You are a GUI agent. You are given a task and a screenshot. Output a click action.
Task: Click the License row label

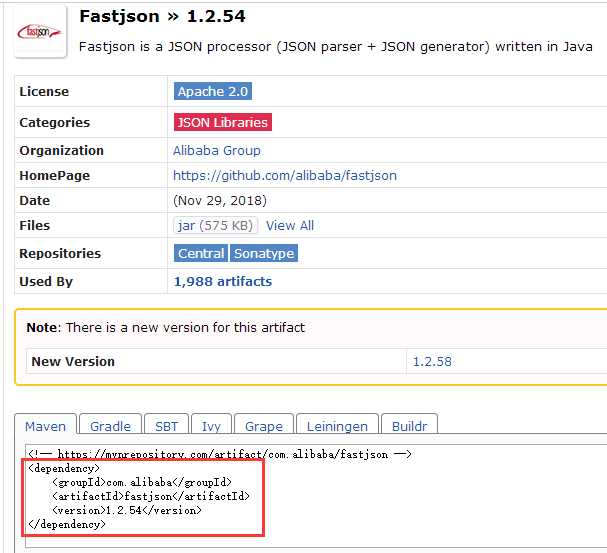point(44,91)
